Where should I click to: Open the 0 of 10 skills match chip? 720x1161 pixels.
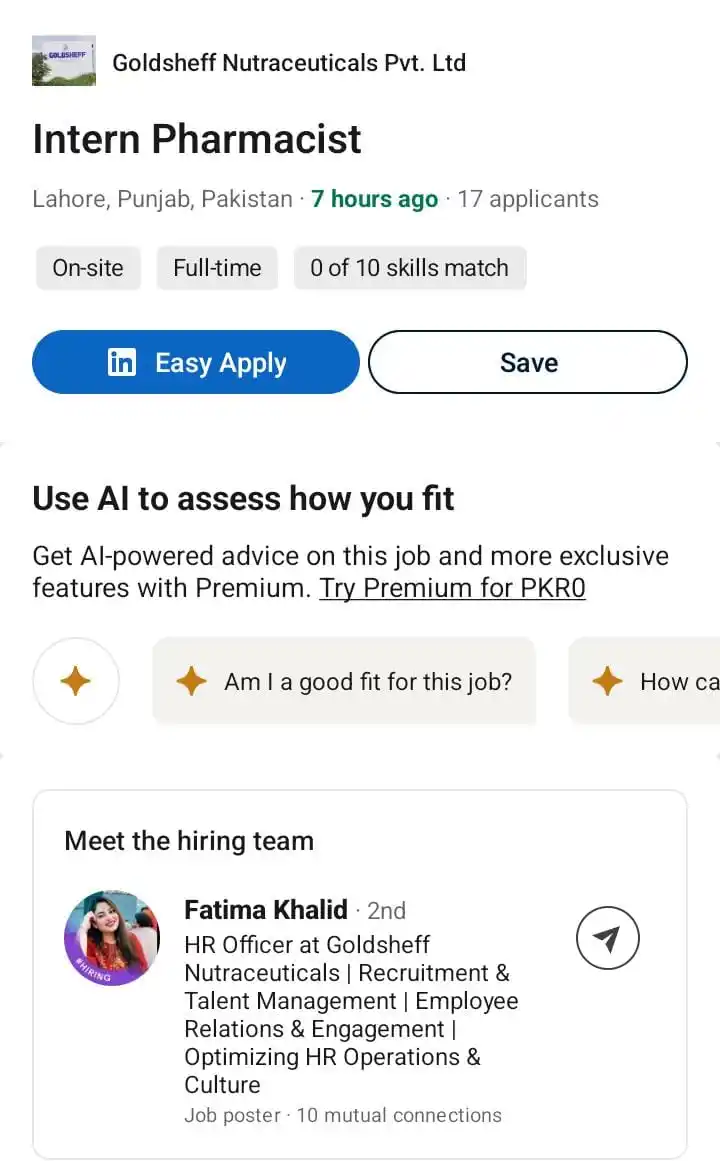pyautogui.click(x=410, y=267)
